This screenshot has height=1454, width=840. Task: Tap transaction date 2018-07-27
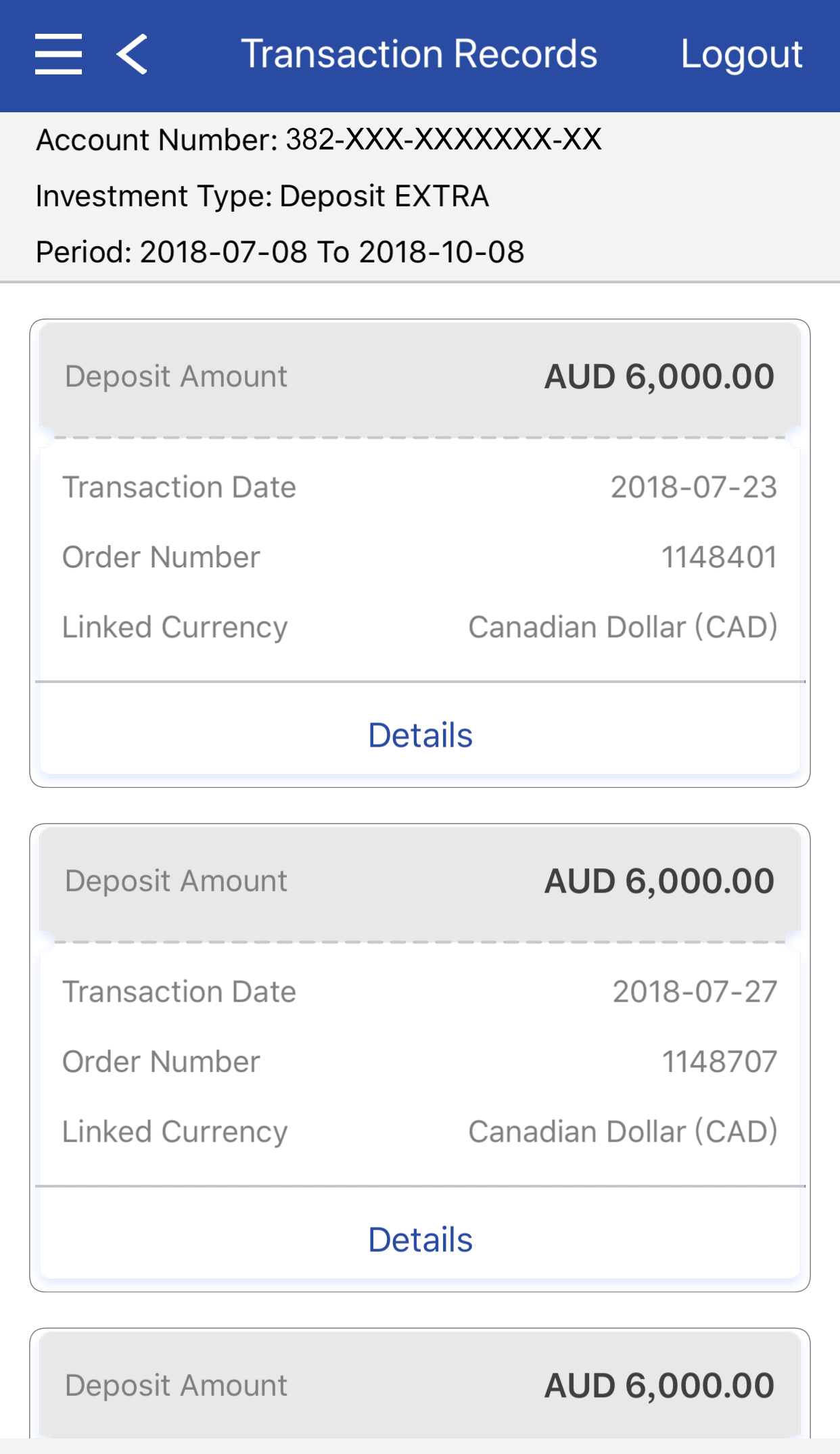pyautogui.click(x=695, y=992)
